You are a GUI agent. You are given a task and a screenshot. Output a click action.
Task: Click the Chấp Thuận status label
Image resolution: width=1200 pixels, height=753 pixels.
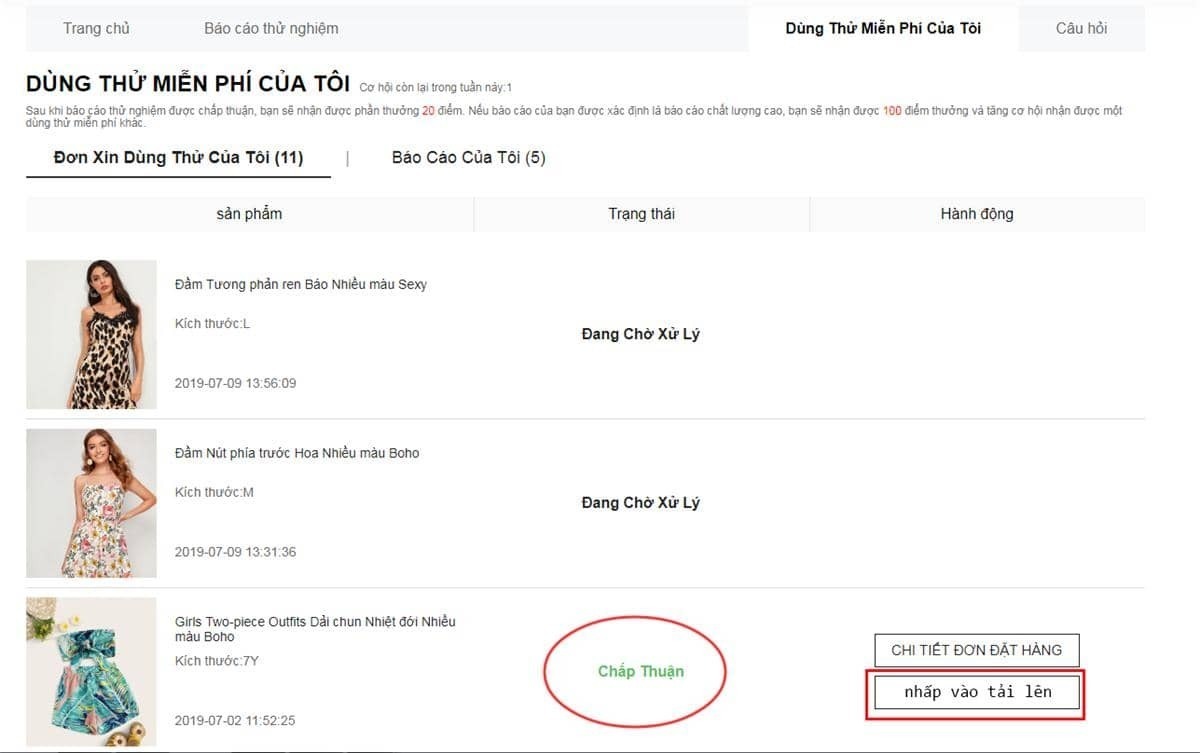(640, 671)
